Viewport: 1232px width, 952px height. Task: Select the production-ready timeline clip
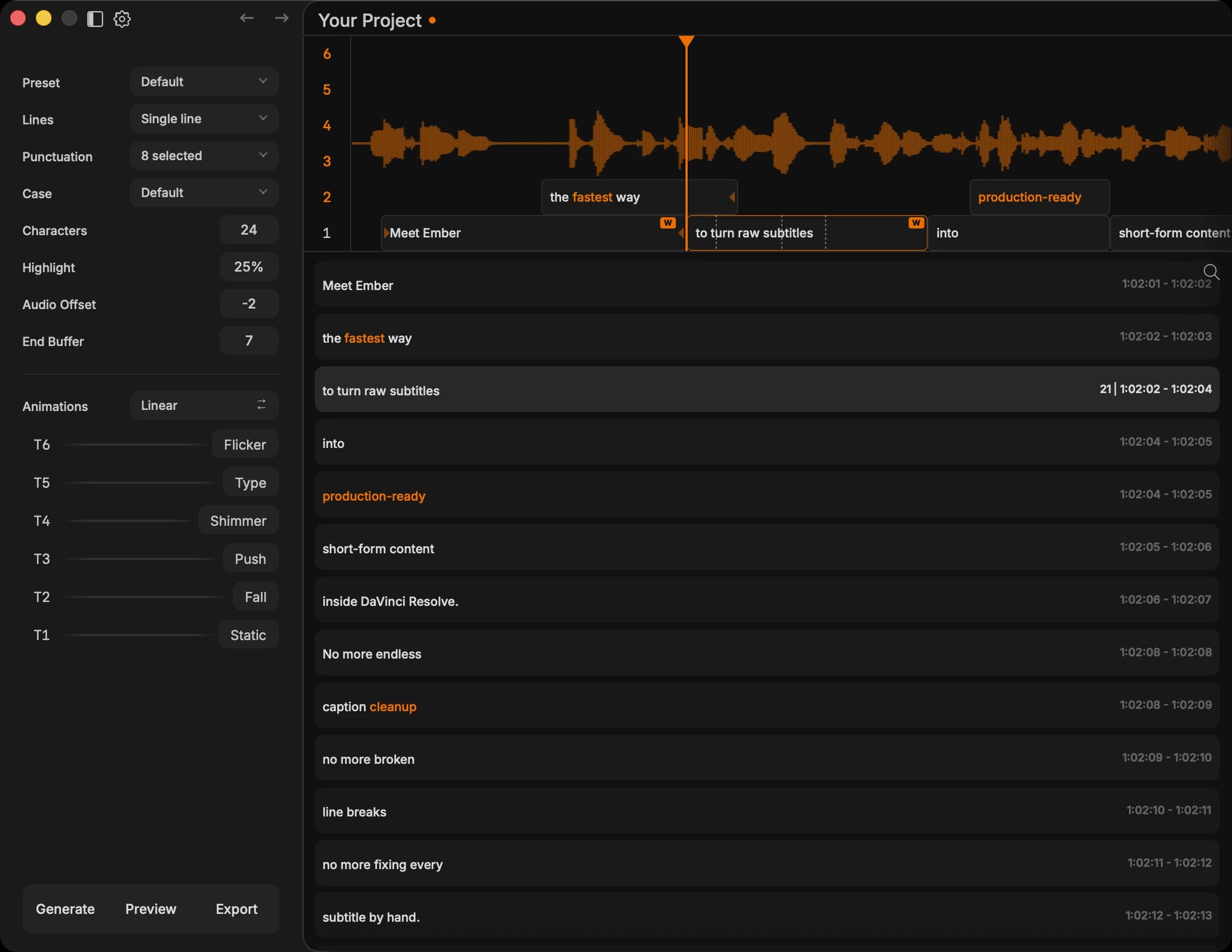(x=1039, y=197)
